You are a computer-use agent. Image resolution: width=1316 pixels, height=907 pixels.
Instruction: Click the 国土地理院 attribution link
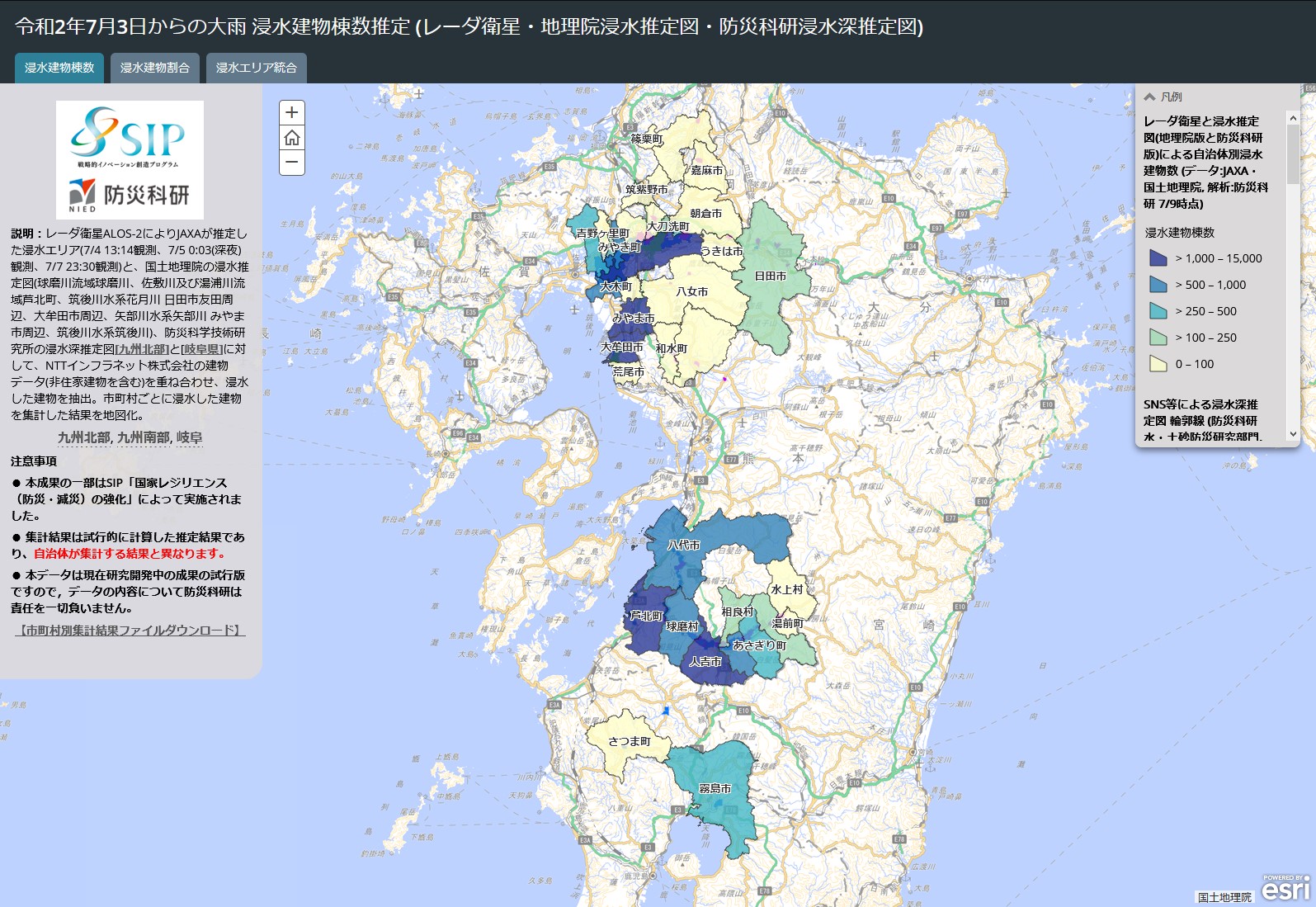pyautogui.click(x=1224, y=897)
